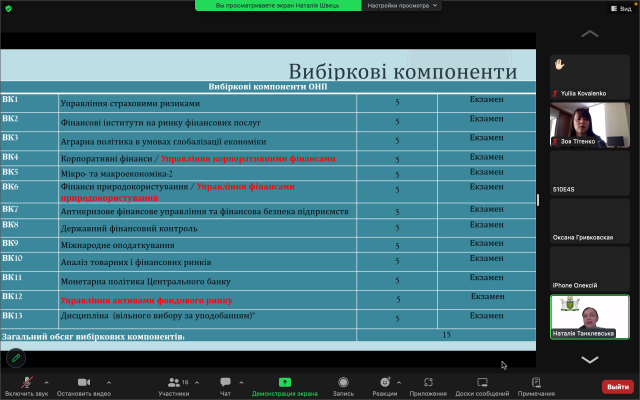Image resolution: width=640 pixels, height=400 pixels.
Task: Click red text Управління активами фондового ринку
Action: point(147,300)
